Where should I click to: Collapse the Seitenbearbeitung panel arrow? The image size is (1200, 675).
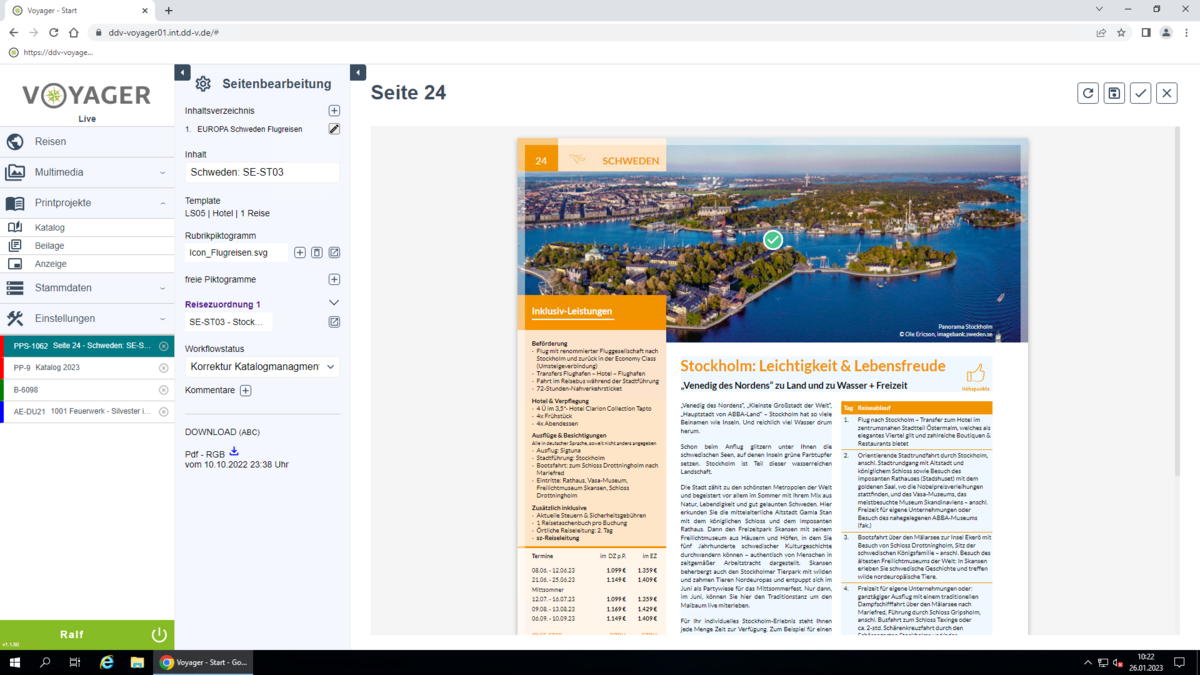pos(358,73)
